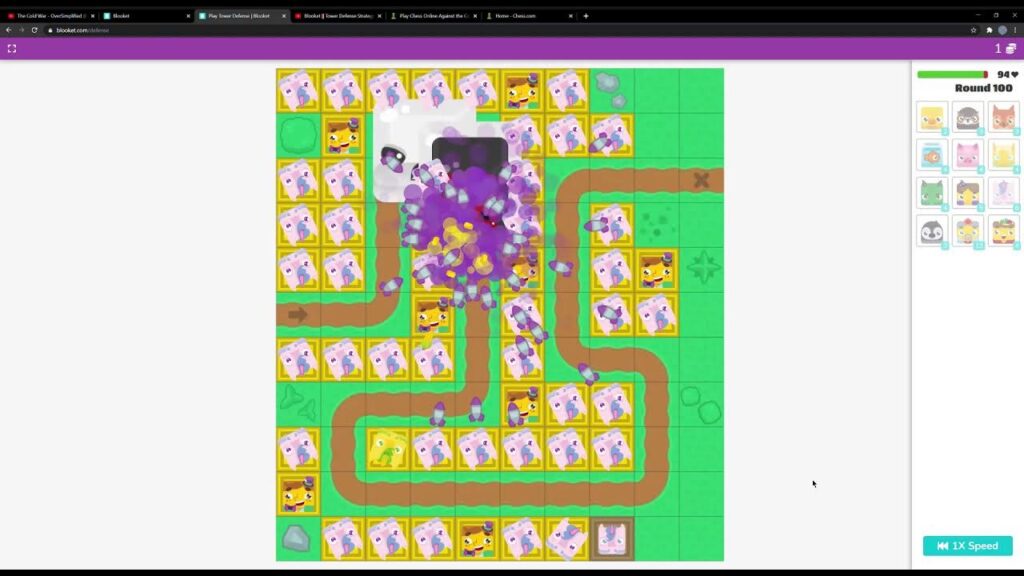Open the Chrome three-dot menu

[1016, 30]
